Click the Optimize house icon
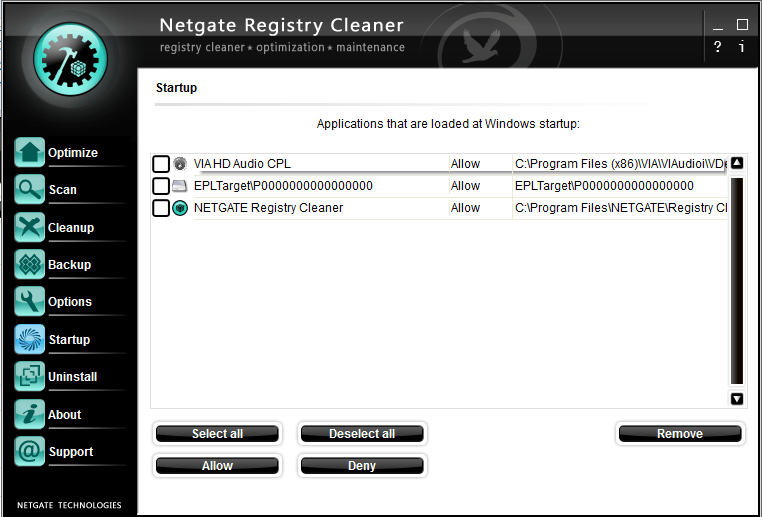762x517 pixels. tap(29, 152)
